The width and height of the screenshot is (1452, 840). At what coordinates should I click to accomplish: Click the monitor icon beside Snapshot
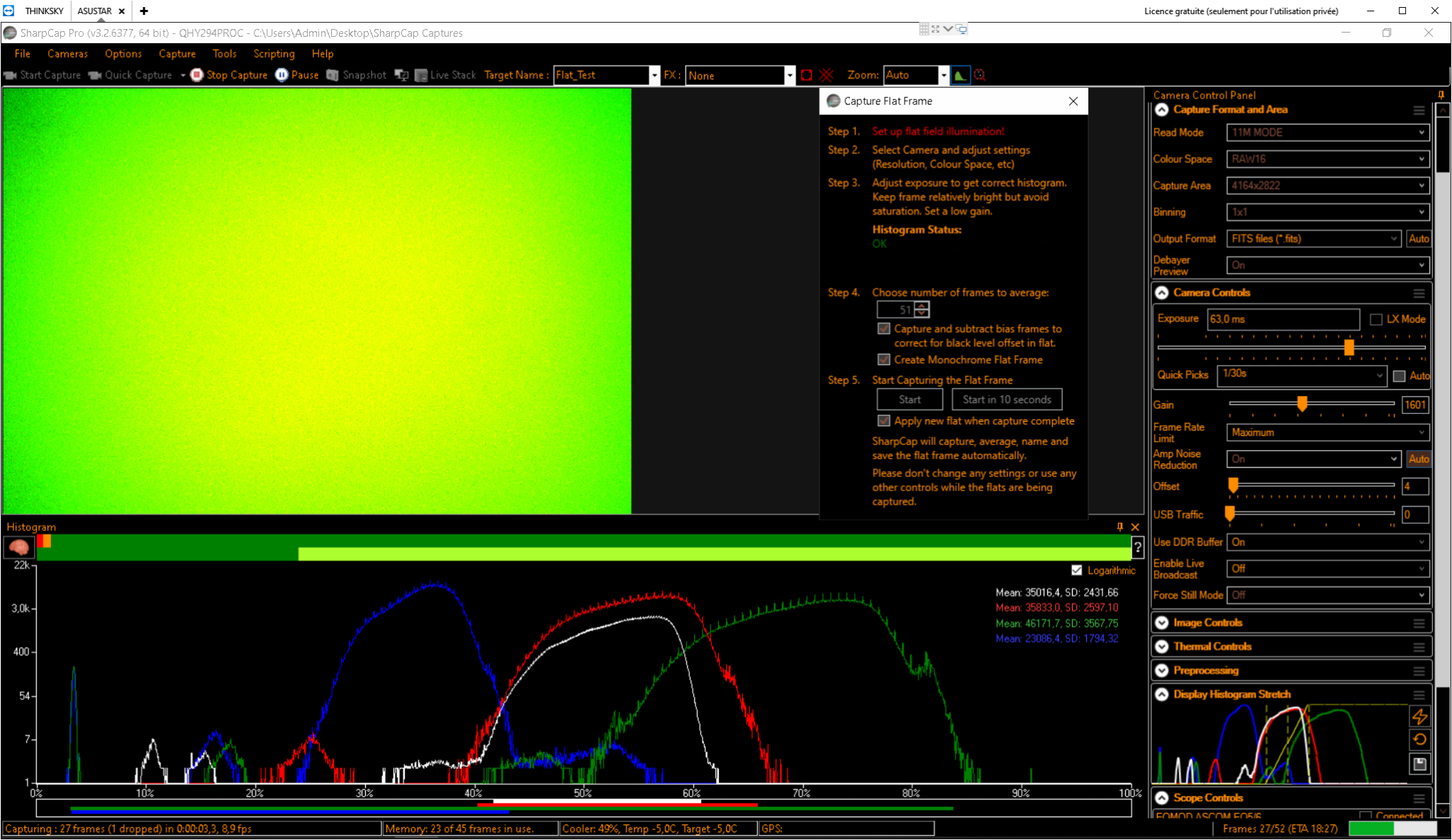[x=401, y=75]
